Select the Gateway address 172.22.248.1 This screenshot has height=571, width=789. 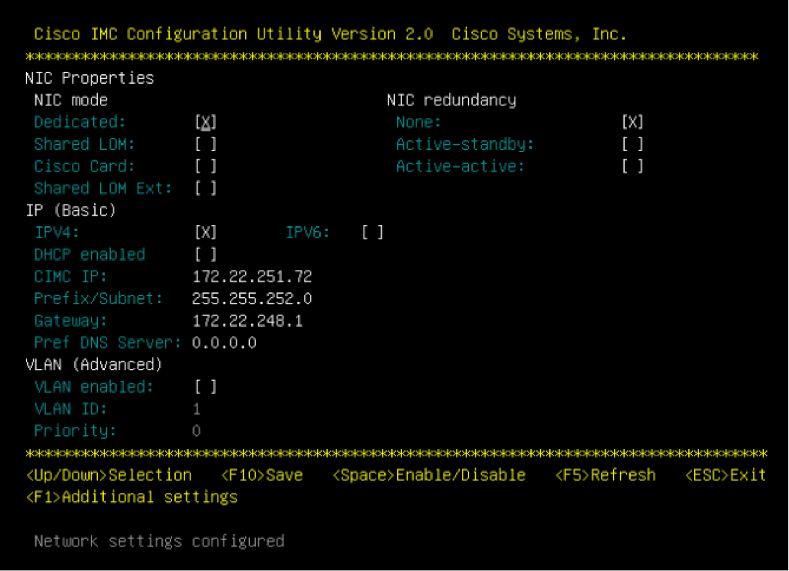pyautogui.click(x=248, y=321)
